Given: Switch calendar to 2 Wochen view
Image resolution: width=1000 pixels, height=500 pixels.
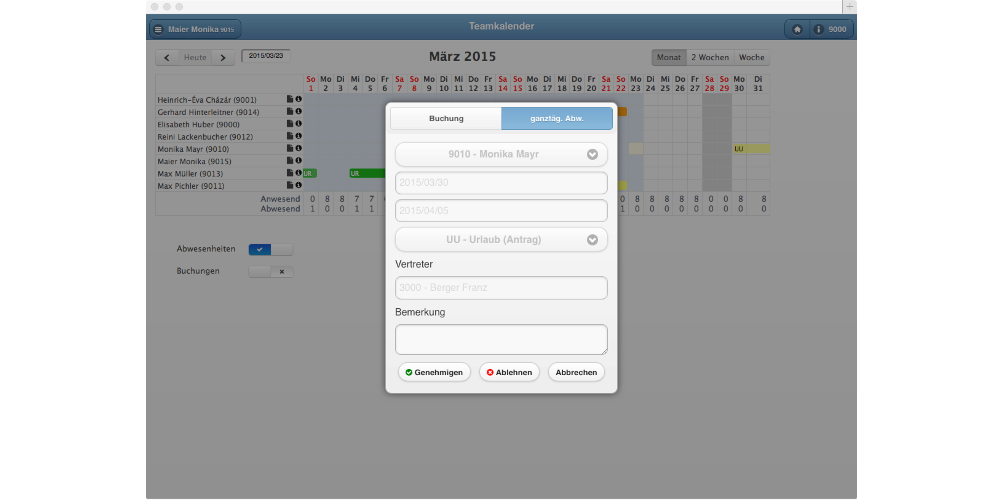Looking at the screenshot, I should [710, 58].
